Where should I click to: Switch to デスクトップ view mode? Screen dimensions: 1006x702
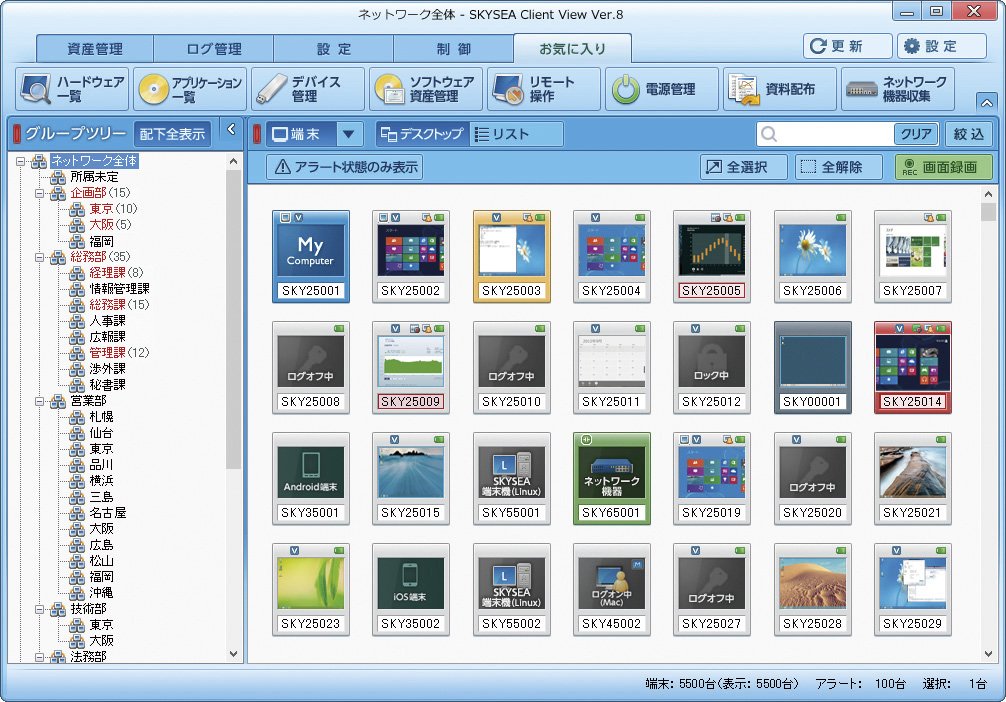tap(423, 134)
